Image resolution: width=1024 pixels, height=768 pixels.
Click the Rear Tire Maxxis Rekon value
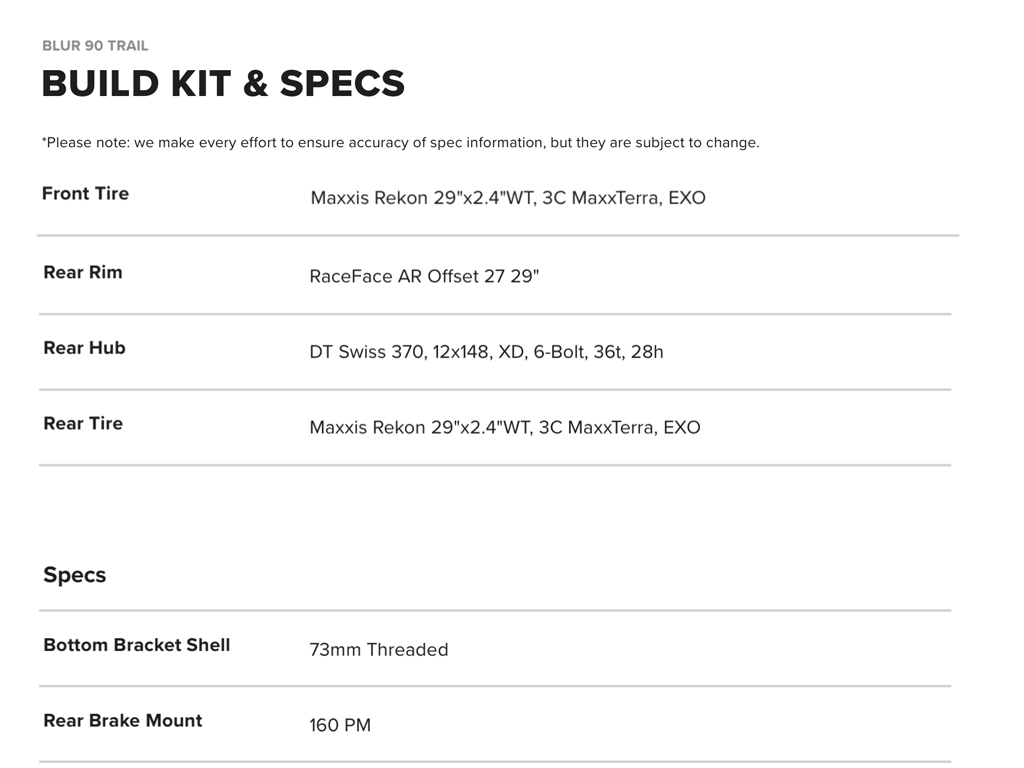505,428
